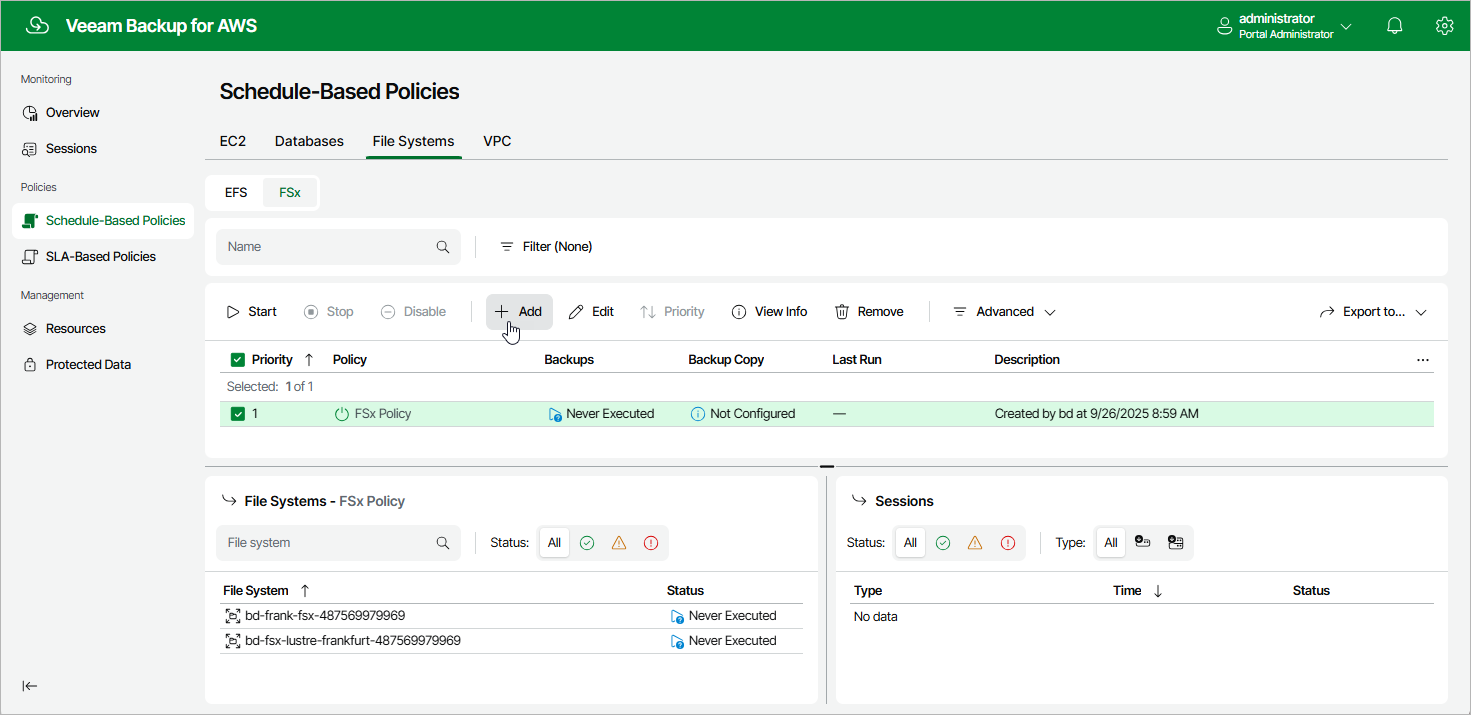Viewport: 1471px width, 715px height.
Task: Click the magnifier icon in File system search
Action: click(x=443, y=543)
